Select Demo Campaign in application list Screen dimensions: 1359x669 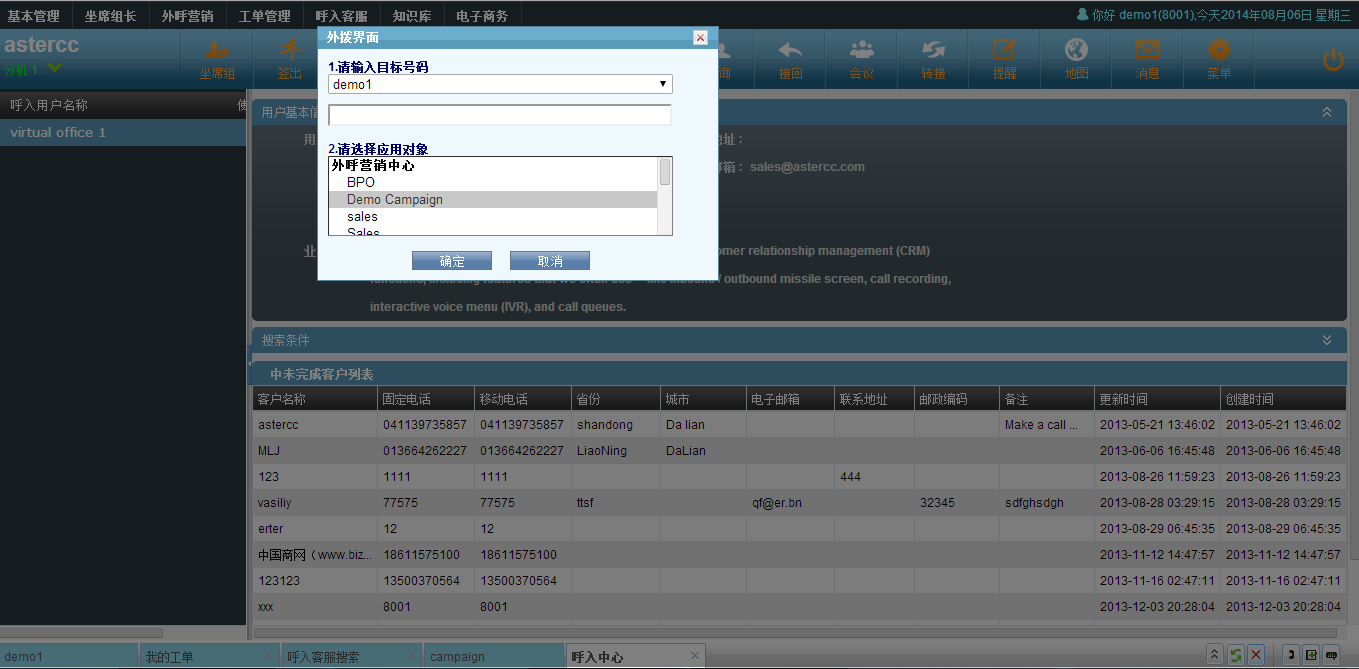[395, 200]
